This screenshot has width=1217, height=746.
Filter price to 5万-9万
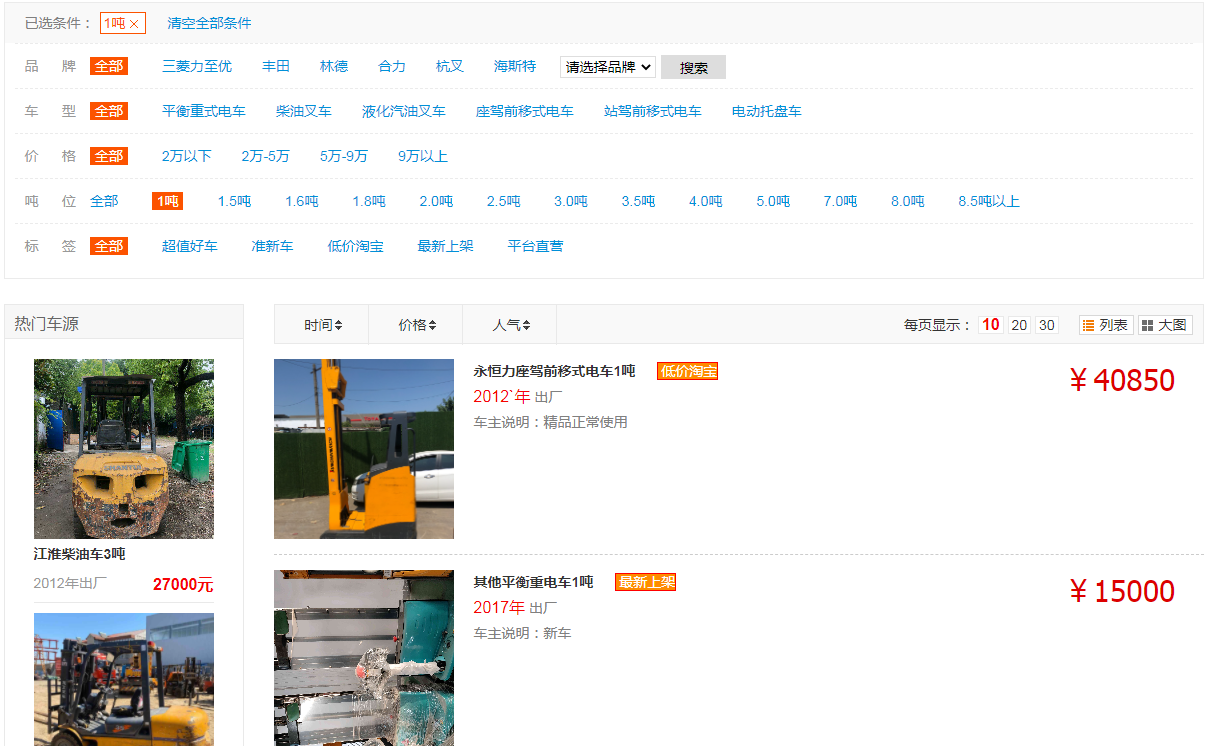click(344, 156)
